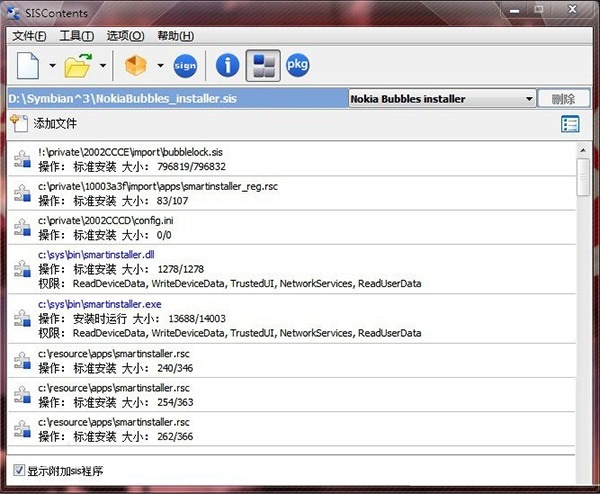The width and height of the screenshot is (600, 494).
Task: Click the size value 13688/14003
Action: (x=197, y=318)
